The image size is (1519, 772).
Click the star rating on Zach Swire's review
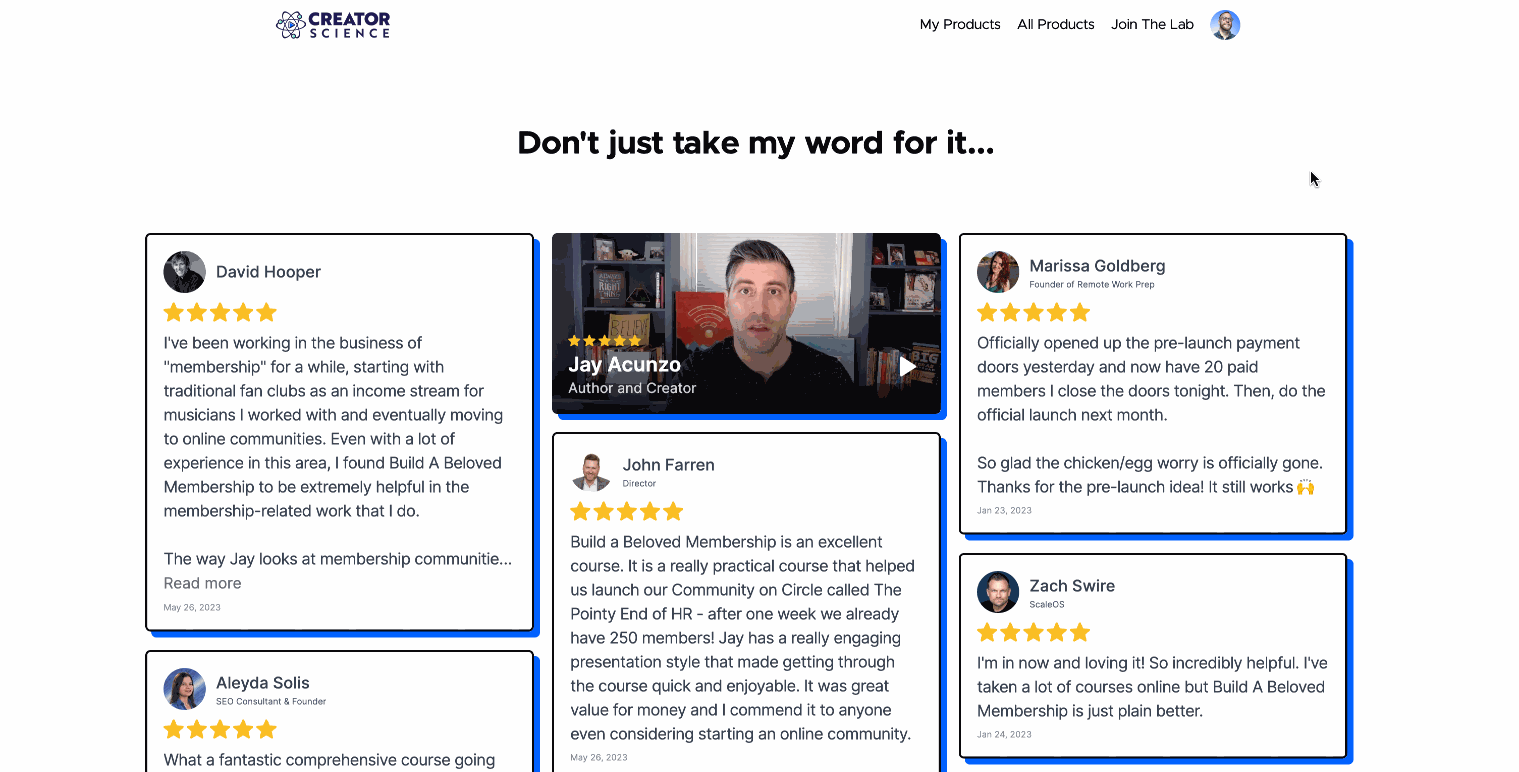pyautogui.click(x=1033, y=632)
